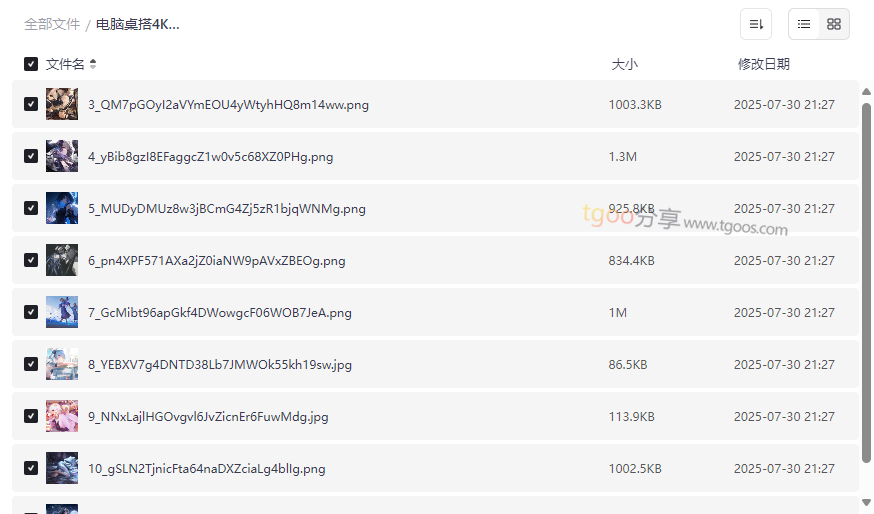Open file 8_YEBXV7g4DNTD38Lb7JMWOk55kh19sw.jpg

click(220, 364)
